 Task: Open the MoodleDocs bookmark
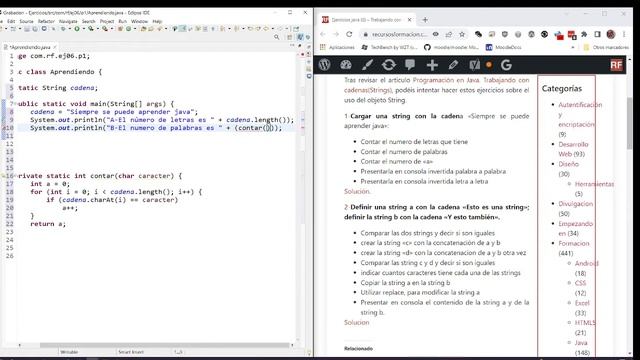pos(504,47)
